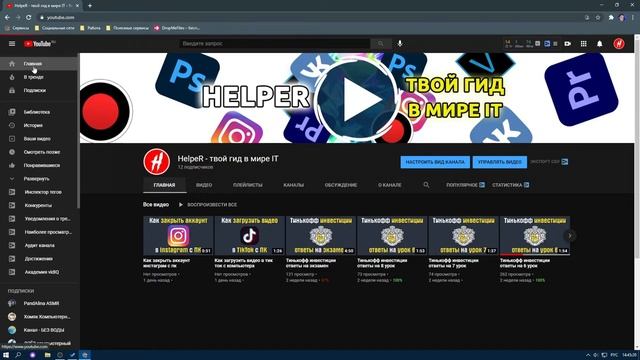This screenshot has height=360, width=640.
Task: Open vidIQ Конкуренты
Action: coord(39,205)
